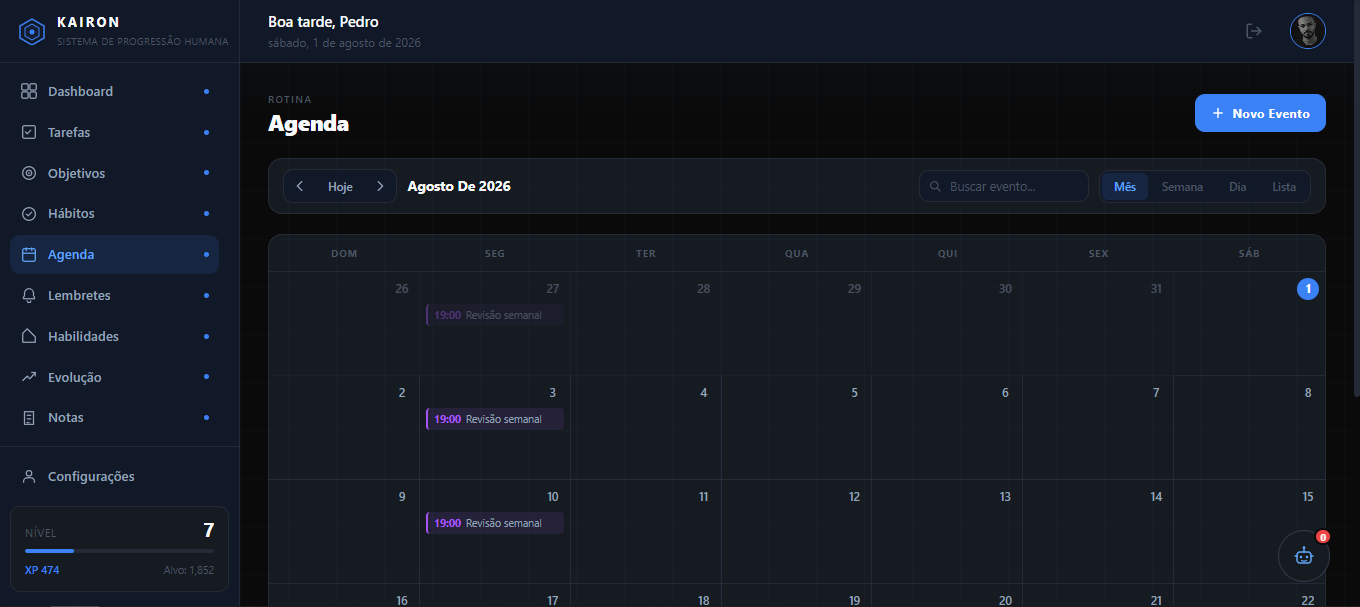1360x607 pixels.
Task: Click the XP level progress bar
Action: tap(119, 551)
